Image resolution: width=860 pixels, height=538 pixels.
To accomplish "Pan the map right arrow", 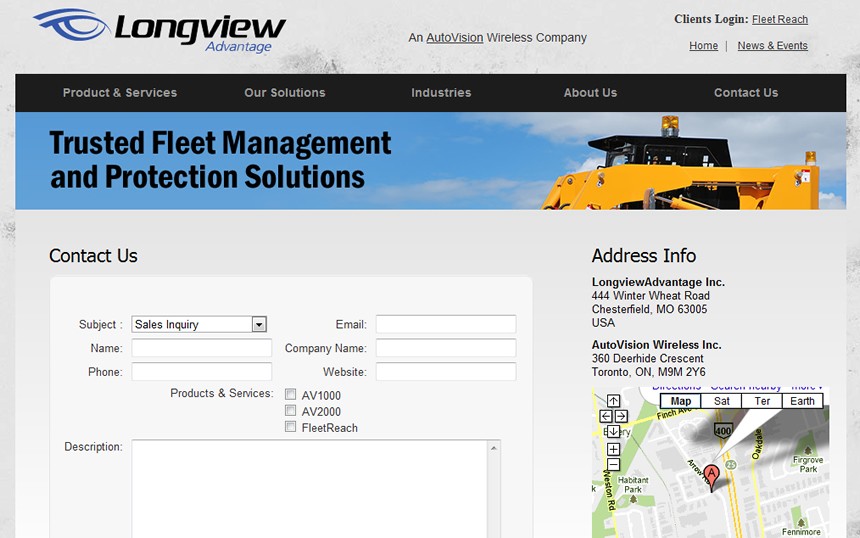I will (x=621, y=416).
